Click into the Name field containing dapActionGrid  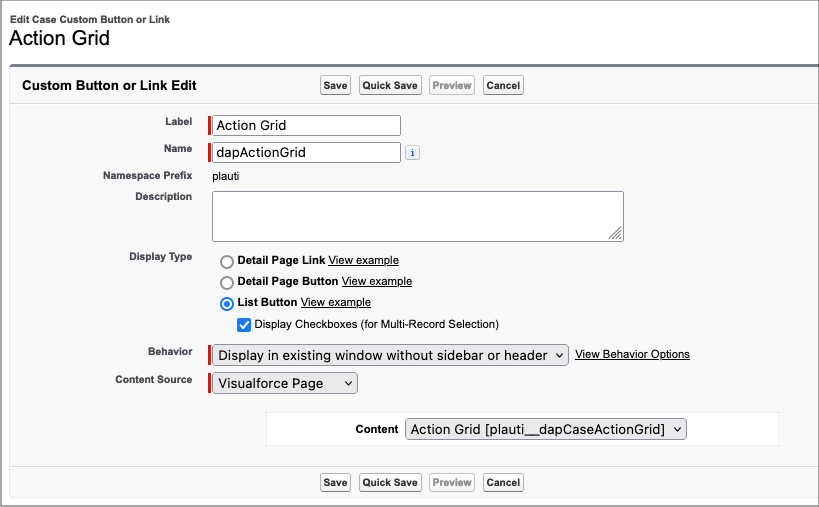306,152
